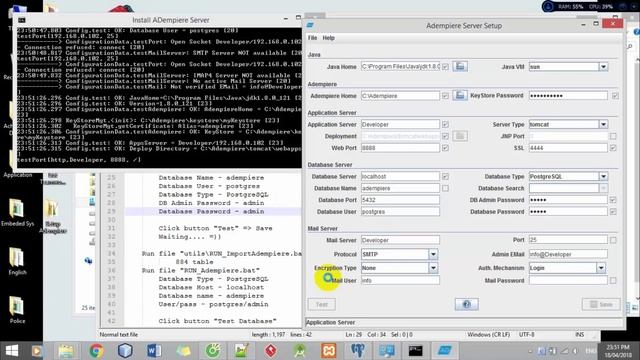This screenshot has width=640, height=360.
Task: Click the Adempiere Server Setup title bar icon
Action: click(310, 25)
